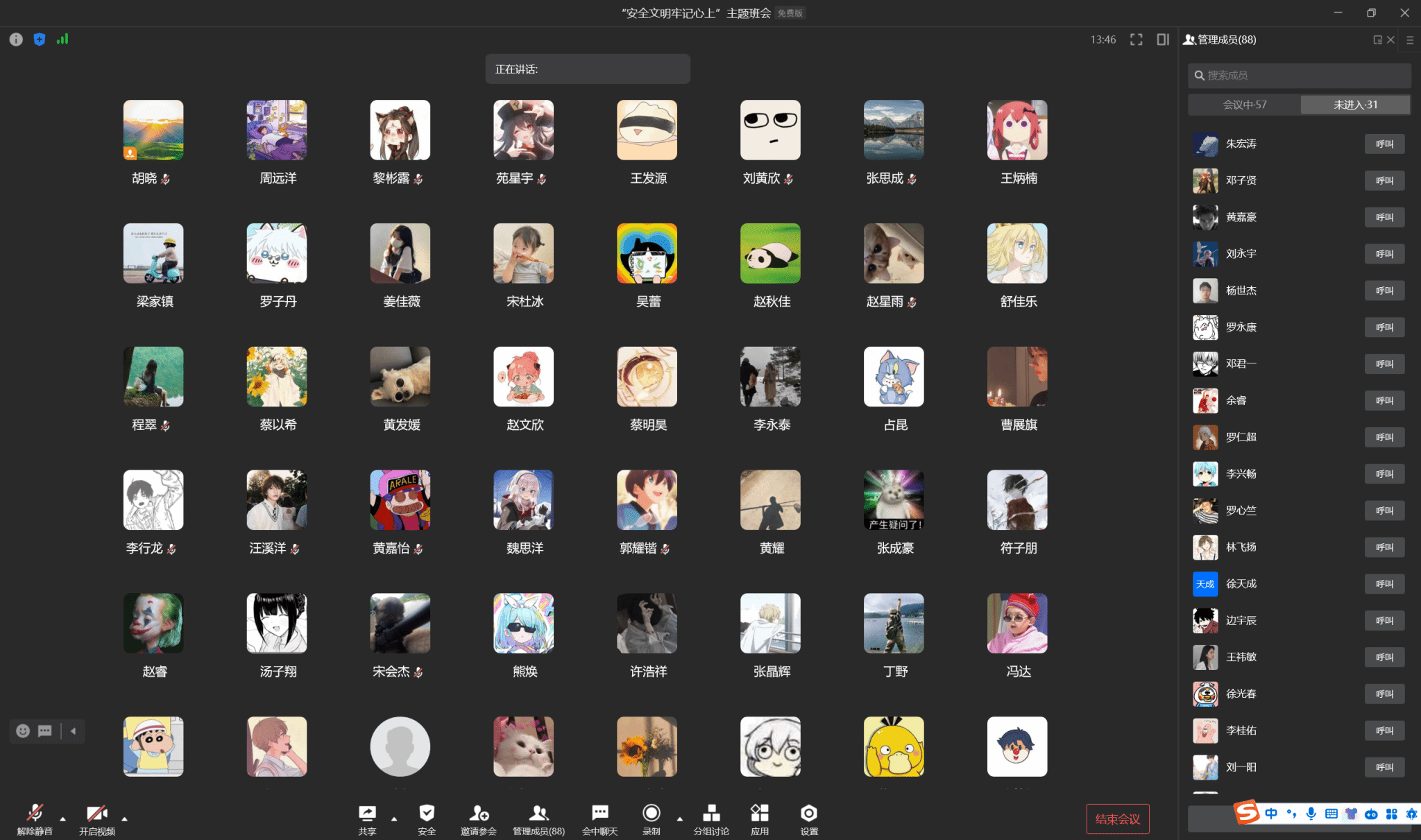Click the red End Meeting button
This screenshot has width=1421, height=840.
[1117, 819]
